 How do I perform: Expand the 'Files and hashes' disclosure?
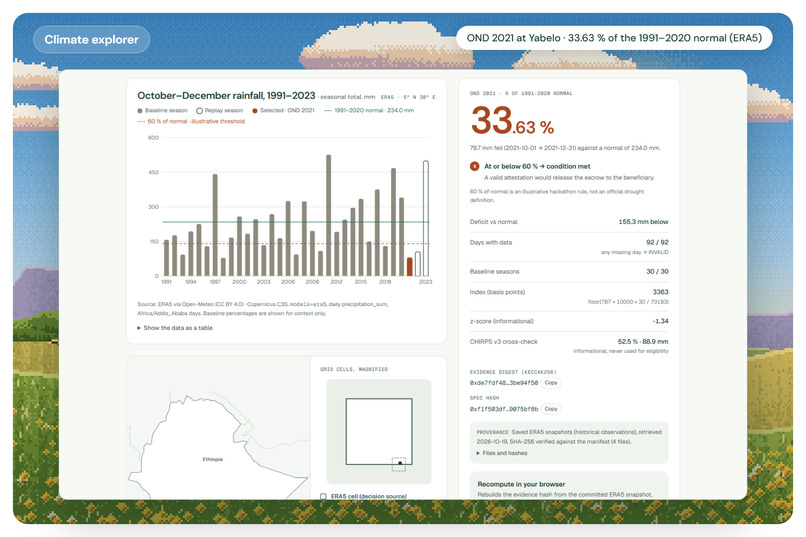point(502,453)
